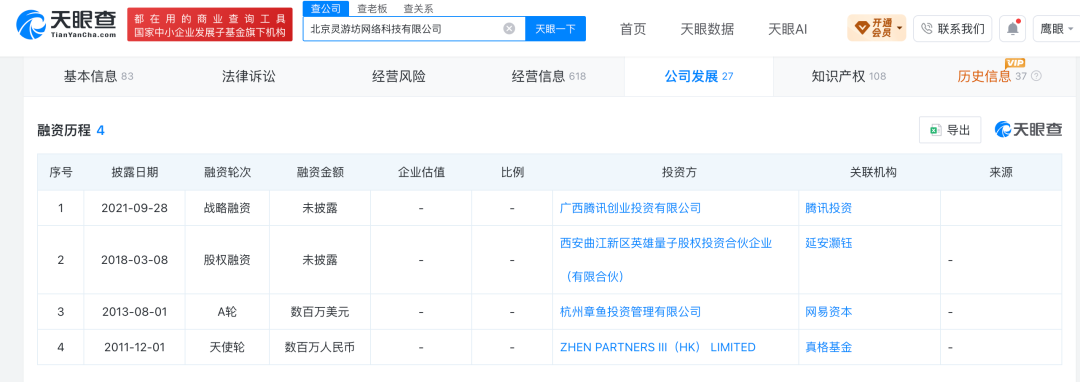
Task: Switch to the 查老板 search tab
Action: pos(372,9)
